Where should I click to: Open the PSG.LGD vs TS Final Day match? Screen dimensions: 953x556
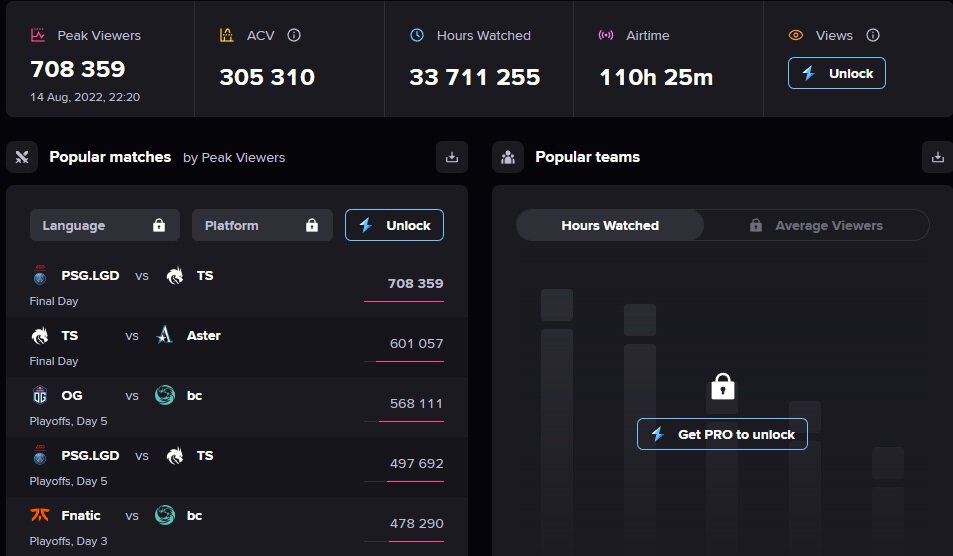coord(236,286)
